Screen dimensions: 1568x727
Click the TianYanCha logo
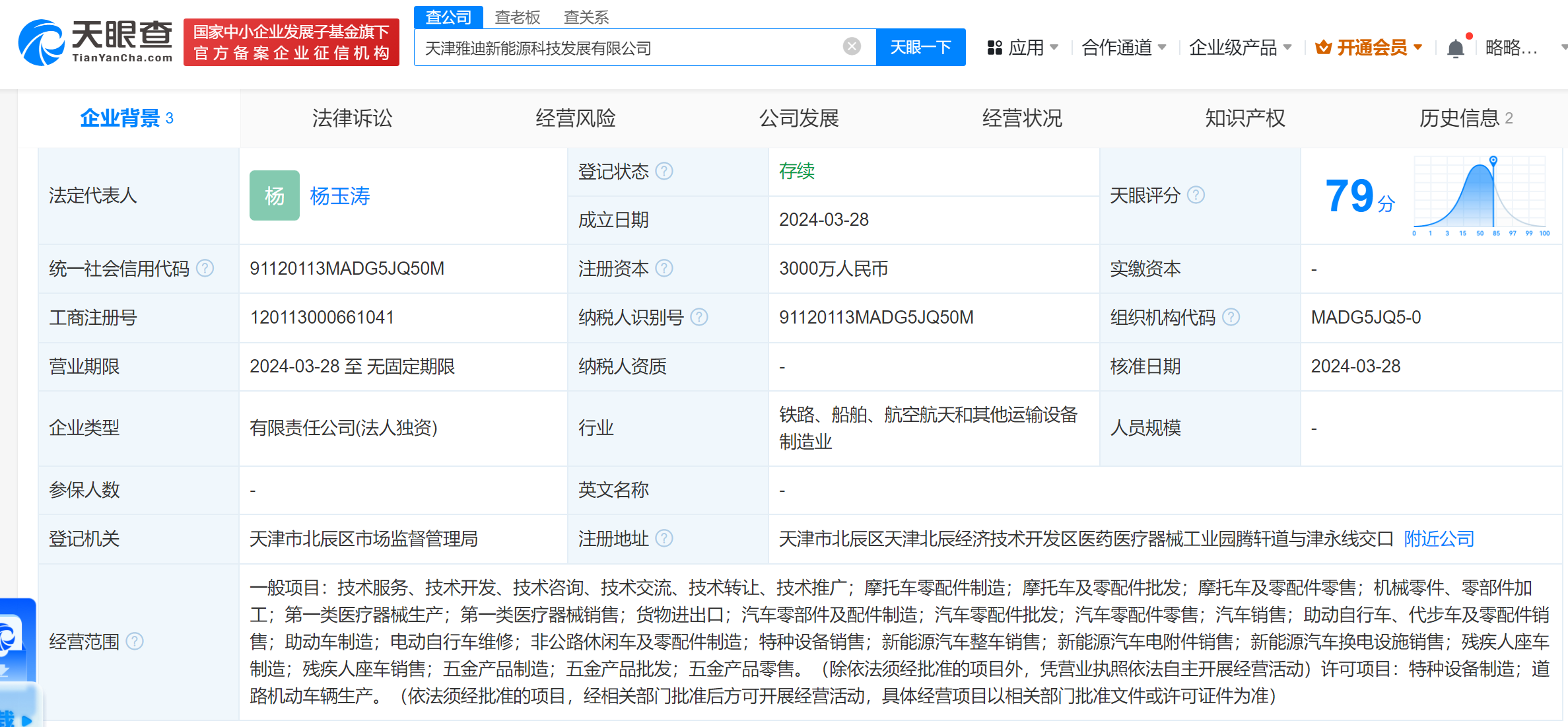(x=96, y=42)
